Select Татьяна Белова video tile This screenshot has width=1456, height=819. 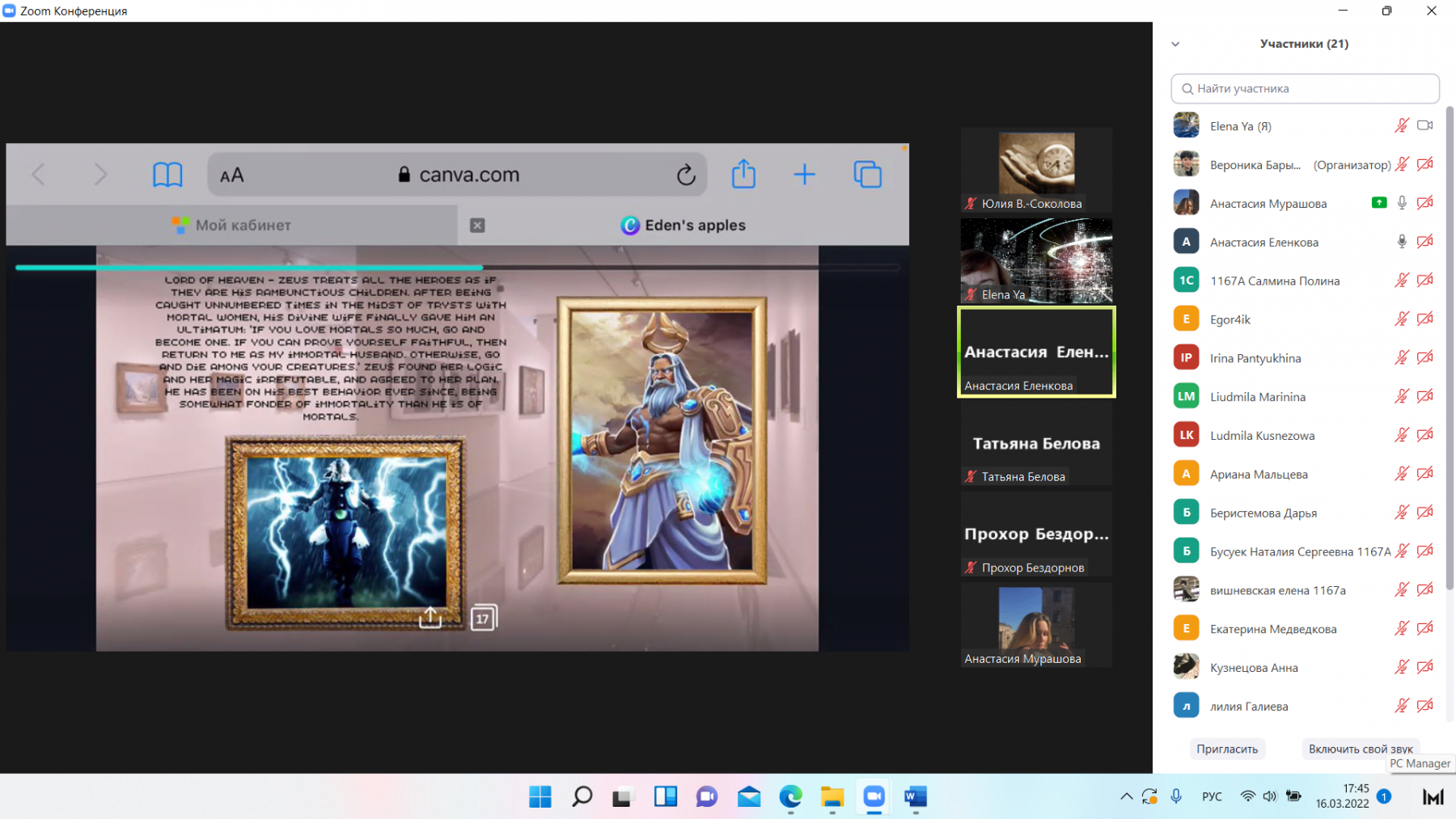[1036, 443]
